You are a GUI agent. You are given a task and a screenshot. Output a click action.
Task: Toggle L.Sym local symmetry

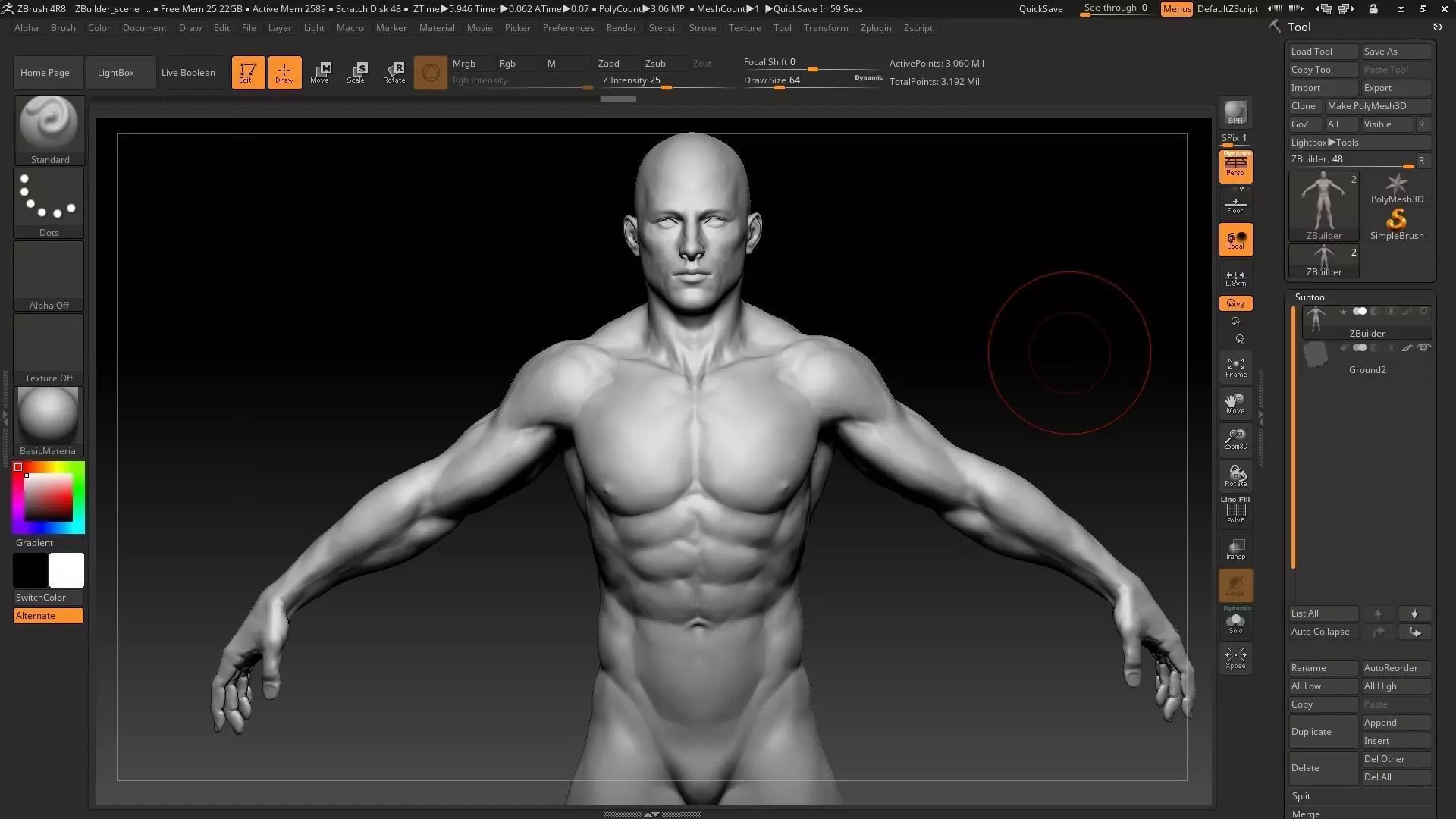point(1235,278)
